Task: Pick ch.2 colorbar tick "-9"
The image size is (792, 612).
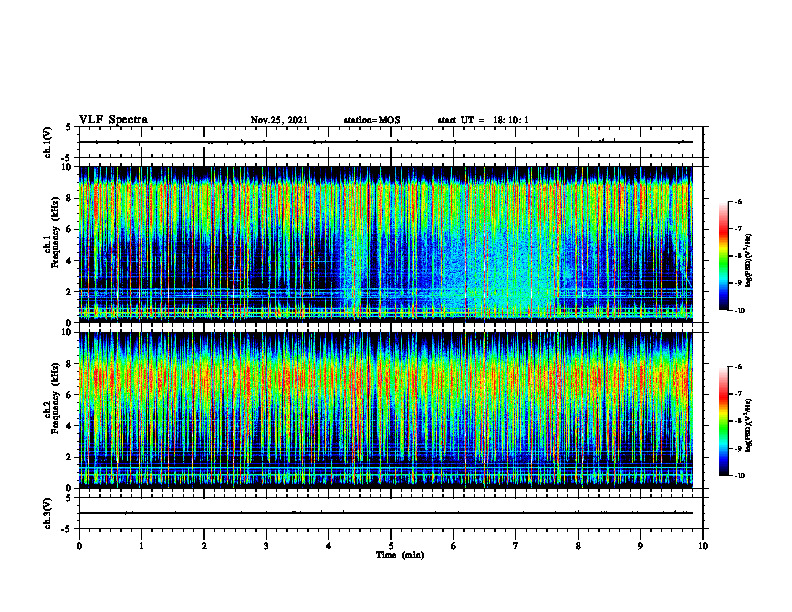Action: pos(739,448)
